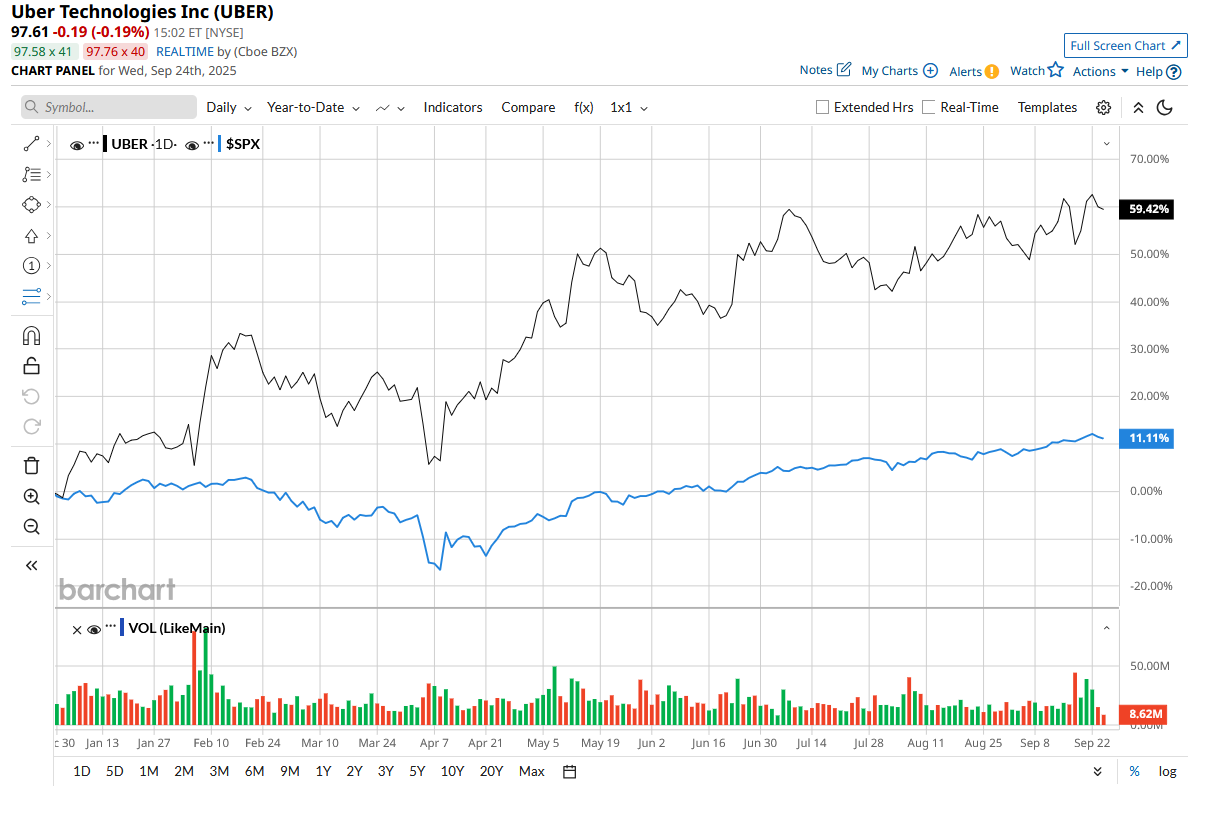Open the Fibonacci annotation tools
Screen dimensions: 1205x835
30,174
